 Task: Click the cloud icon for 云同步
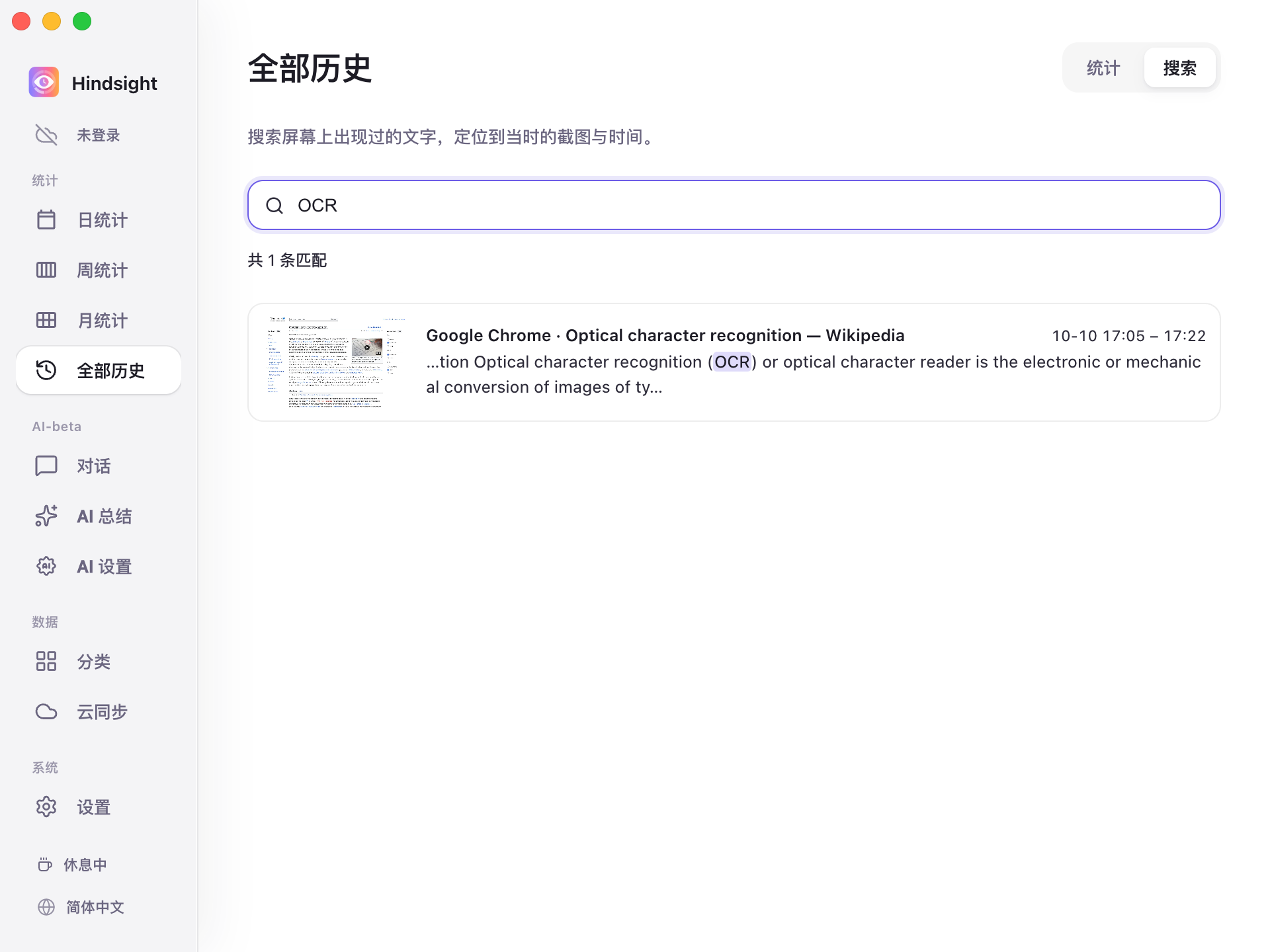point(46,711)
